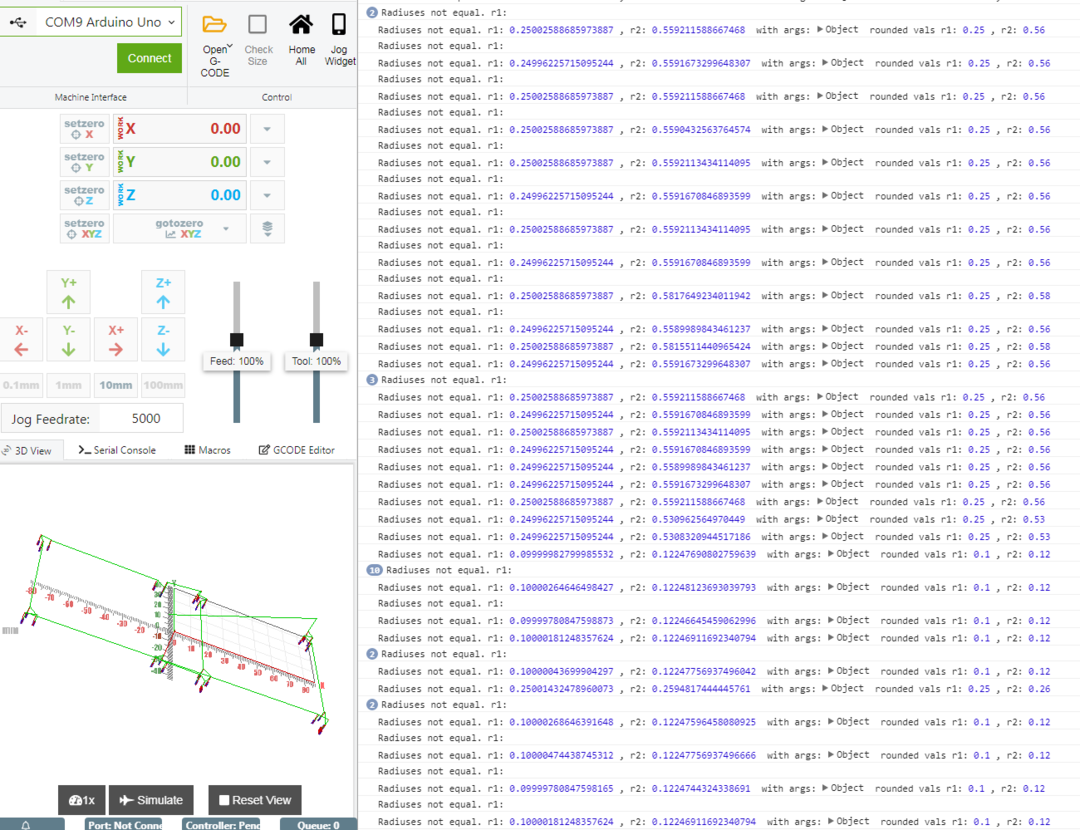
Task: Open the Jog Widget
Action: click(x=340, y=26)
